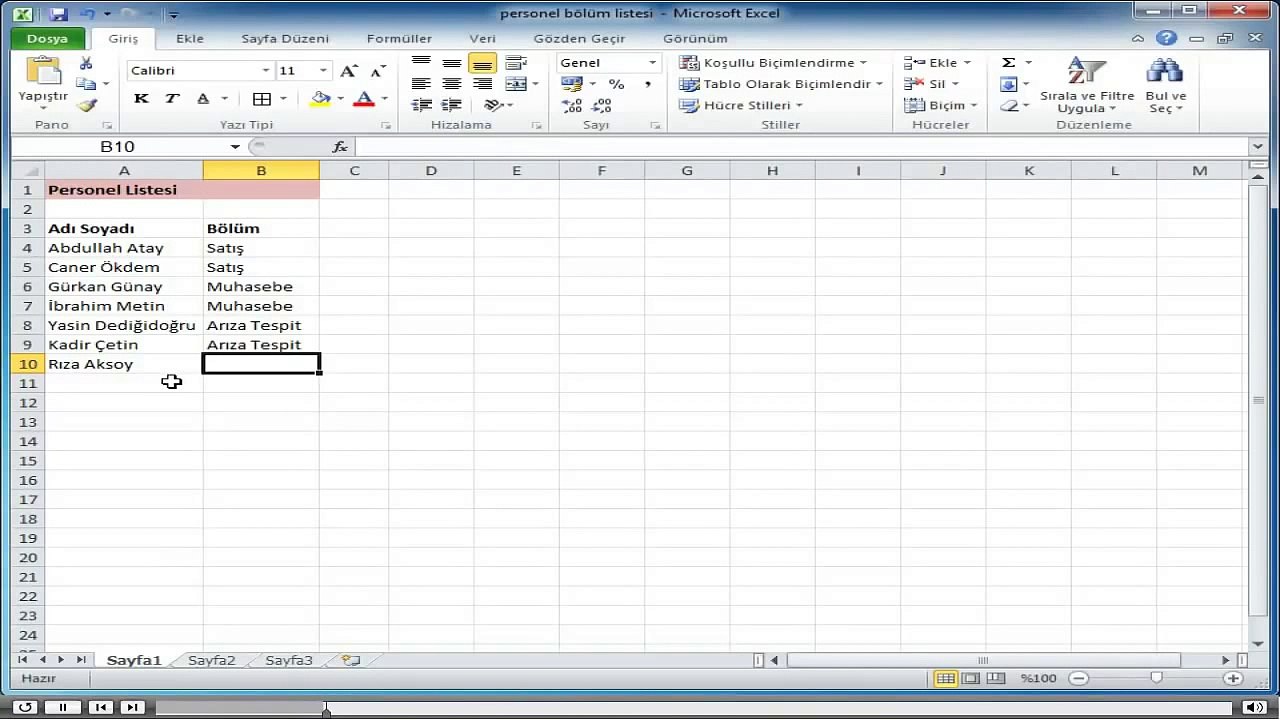
Task: Click the B10 name box field
Action: 117,147
